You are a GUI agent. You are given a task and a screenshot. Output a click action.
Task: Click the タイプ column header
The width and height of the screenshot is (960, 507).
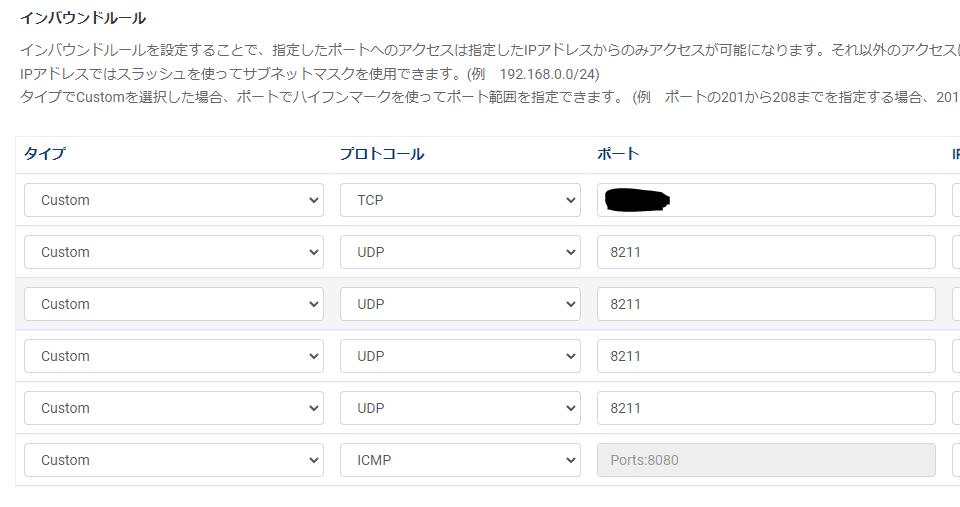45,154
